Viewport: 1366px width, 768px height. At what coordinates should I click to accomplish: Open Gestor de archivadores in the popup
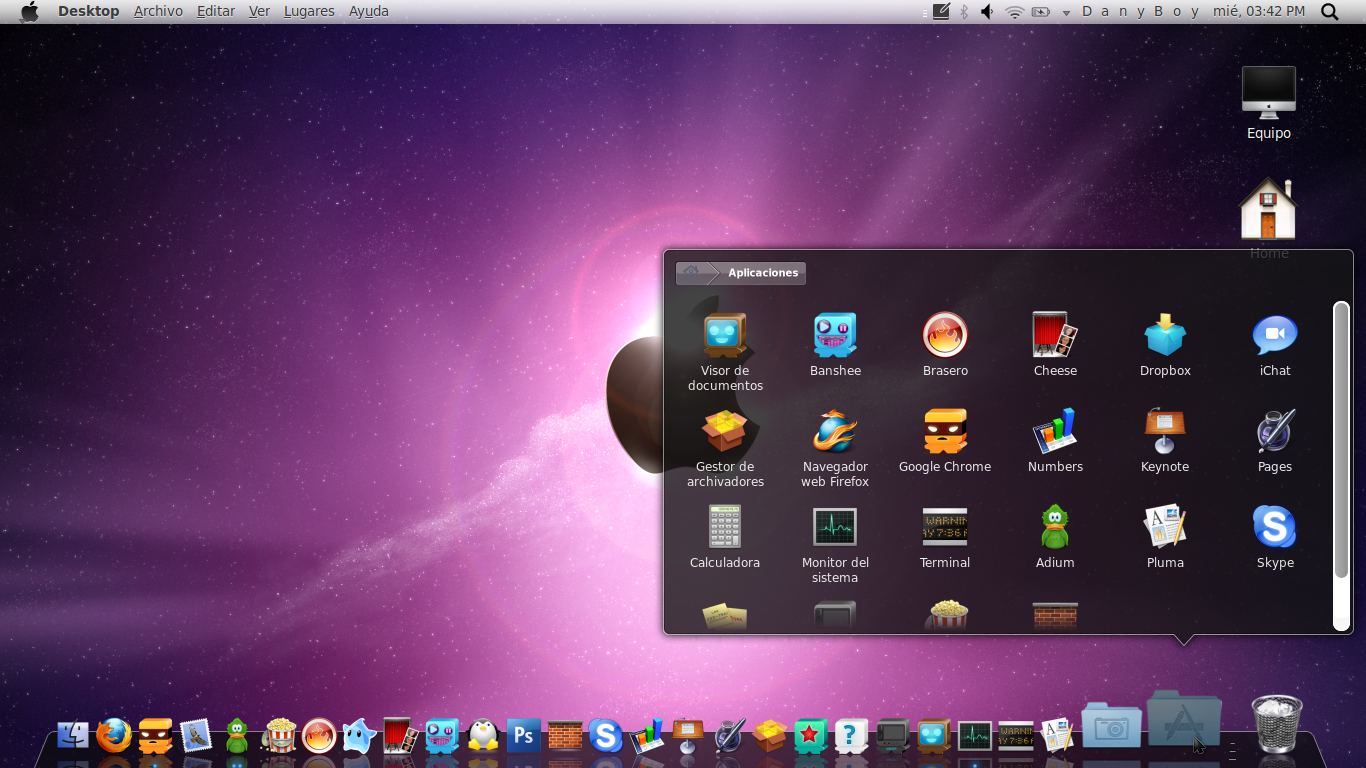click(725, 448)
